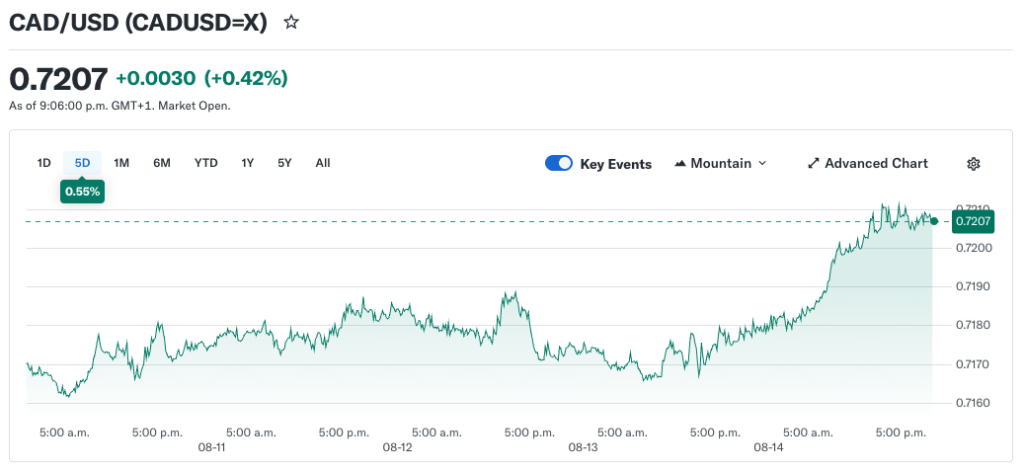
Task: Click the 08-11 date axis label
Action: tap(211, 448)
